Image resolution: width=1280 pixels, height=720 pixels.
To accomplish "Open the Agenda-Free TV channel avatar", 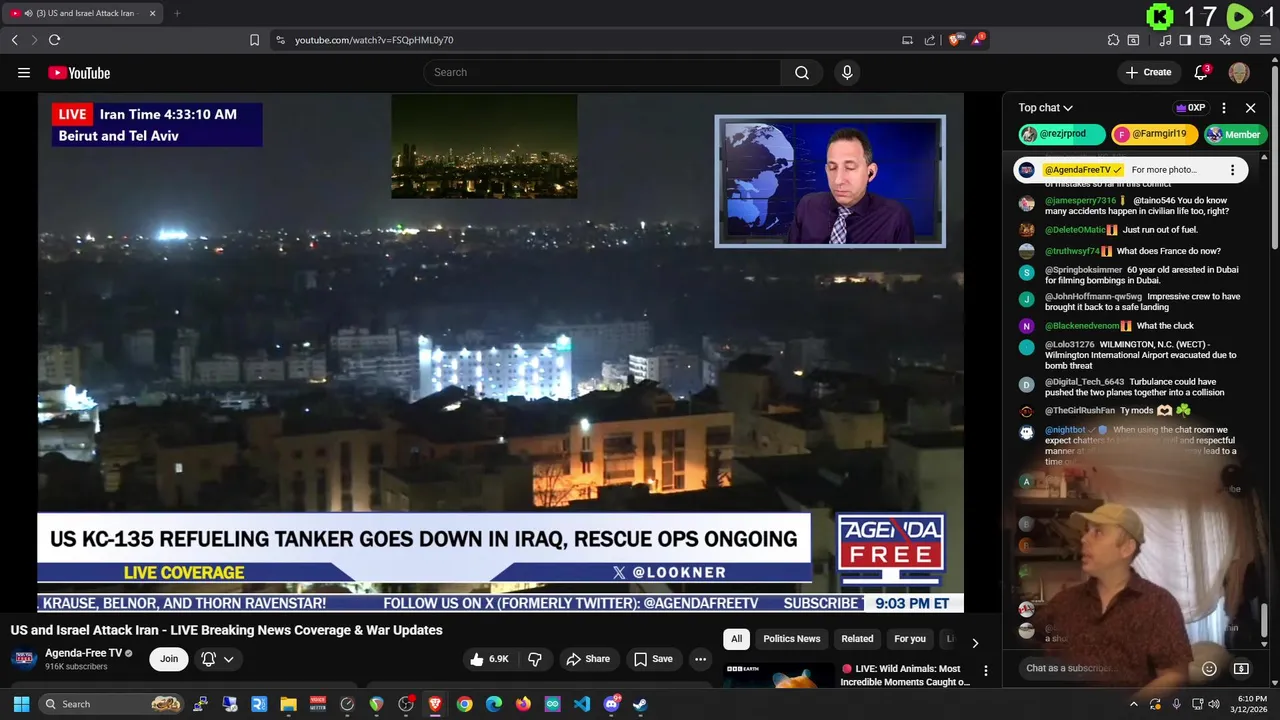I will coord(25,659).
